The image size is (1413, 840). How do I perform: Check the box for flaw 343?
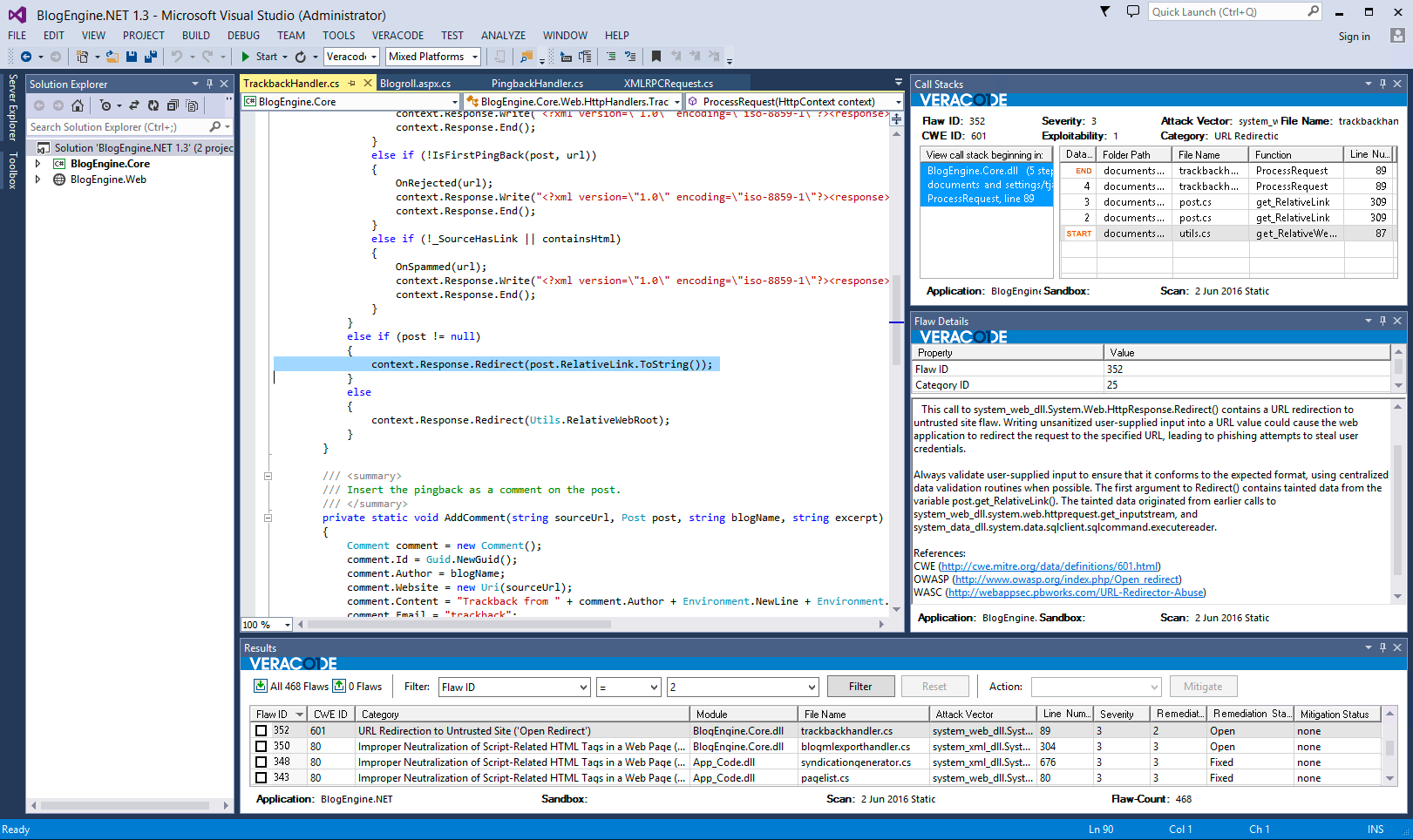coord(262,777)
